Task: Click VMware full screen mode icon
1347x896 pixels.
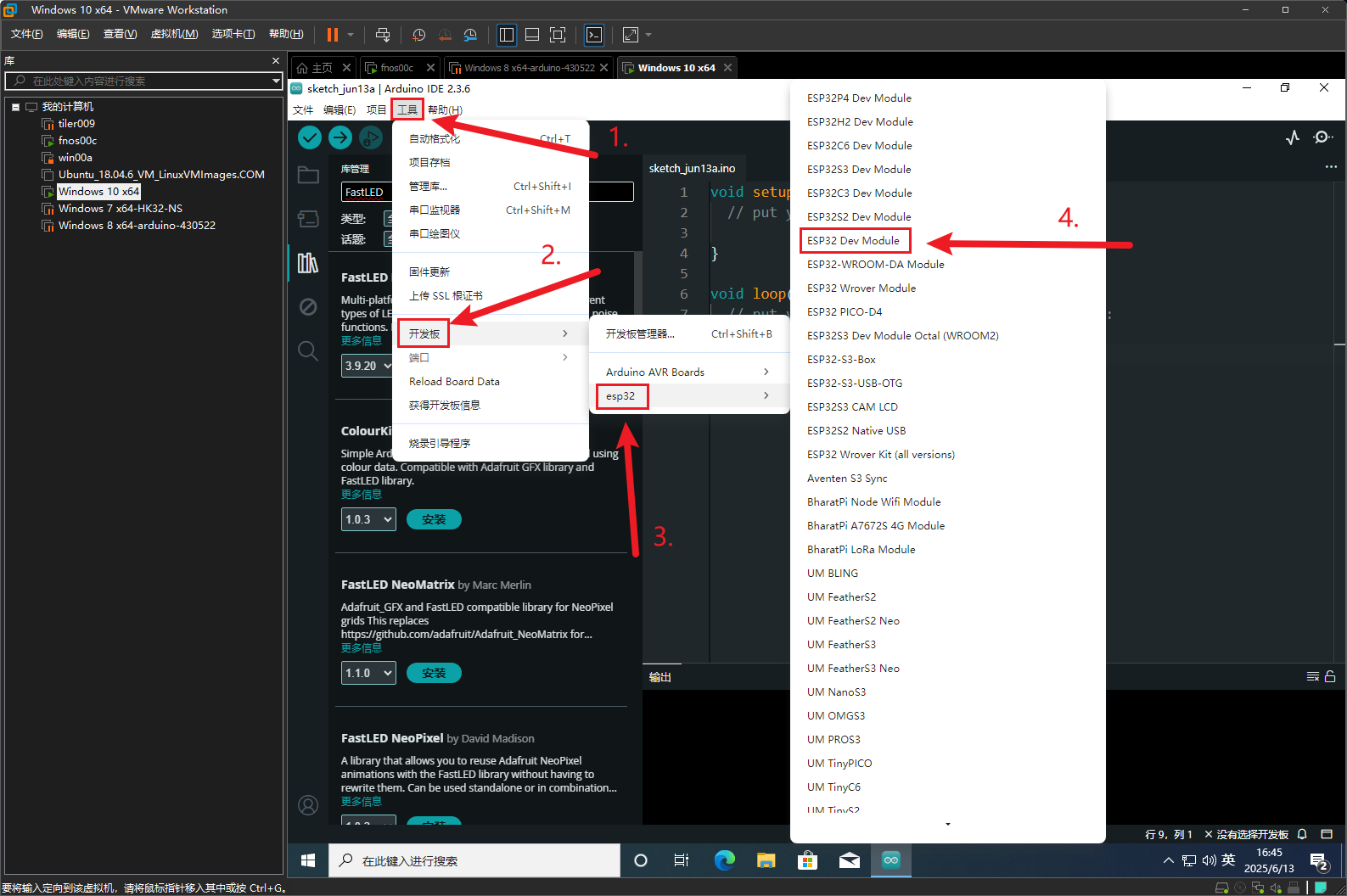Action: [x=558, y=35]
